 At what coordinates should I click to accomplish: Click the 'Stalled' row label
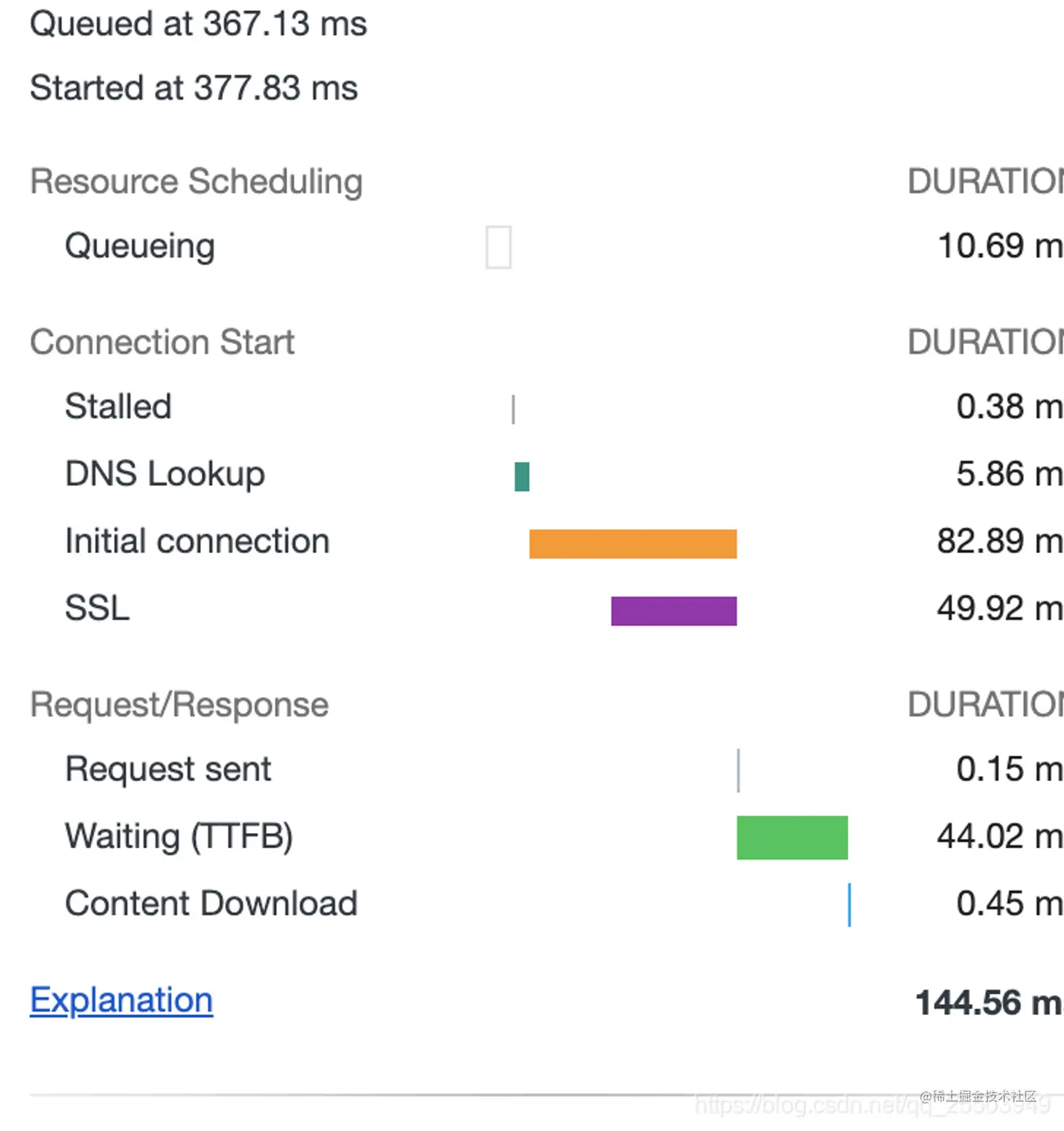coord(118,406)
